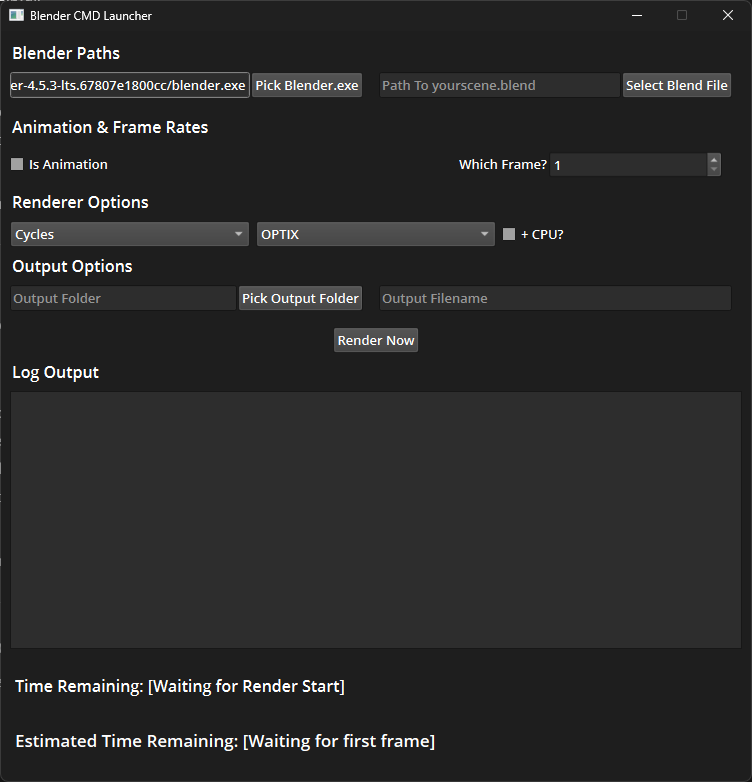Click the Renderer Options heading

[x=80, y=202]
